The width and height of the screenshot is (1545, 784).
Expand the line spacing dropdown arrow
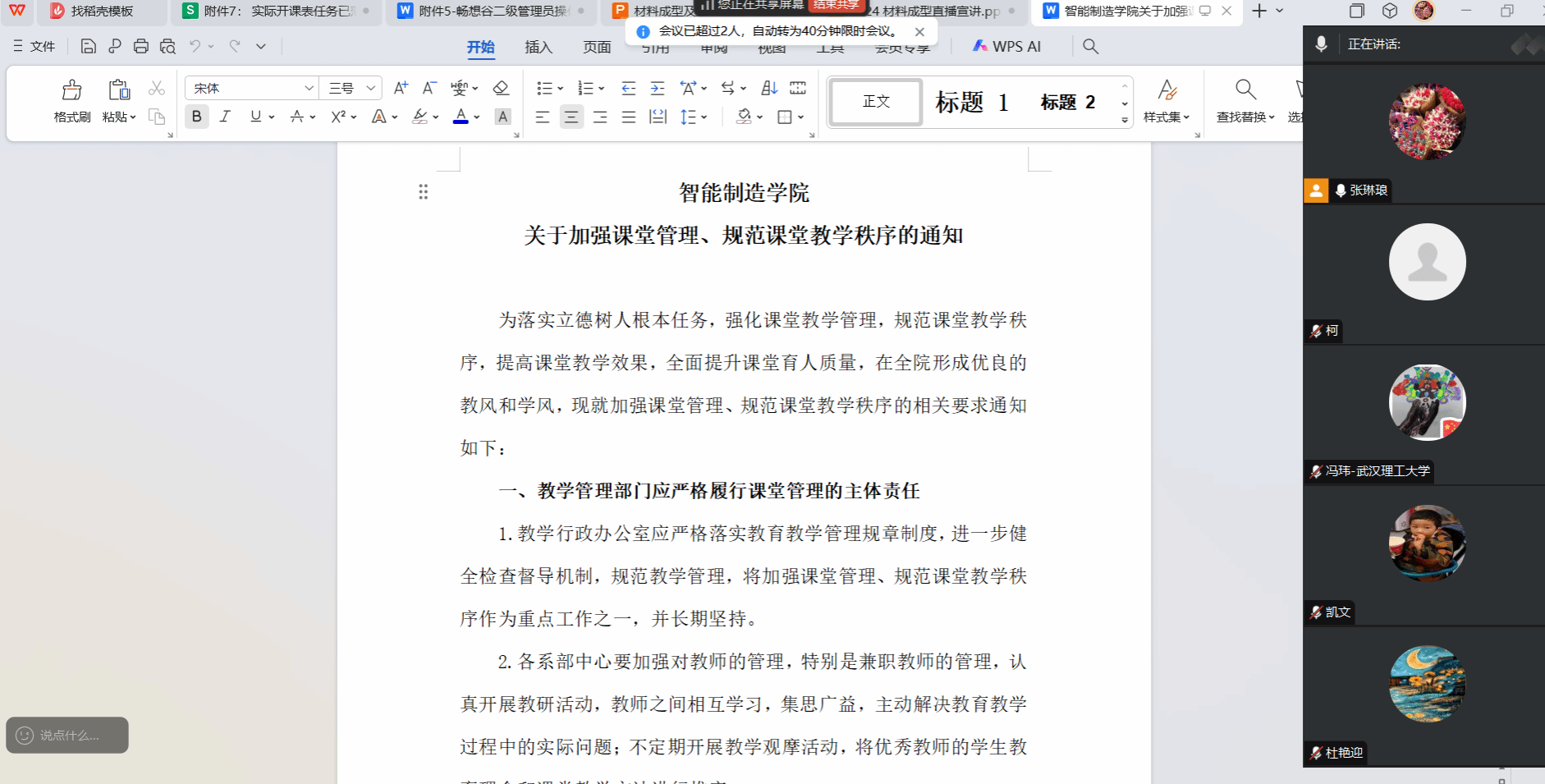click(x=704, y=117)
